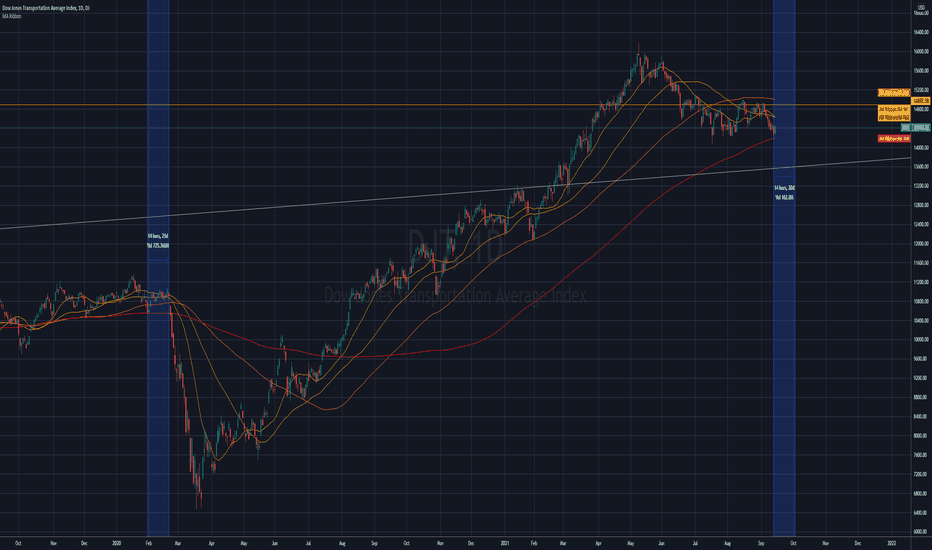The image size is (932, 550).
Task: Click the '14 bars, 21d' range label
Action: [x=158, y=236]
